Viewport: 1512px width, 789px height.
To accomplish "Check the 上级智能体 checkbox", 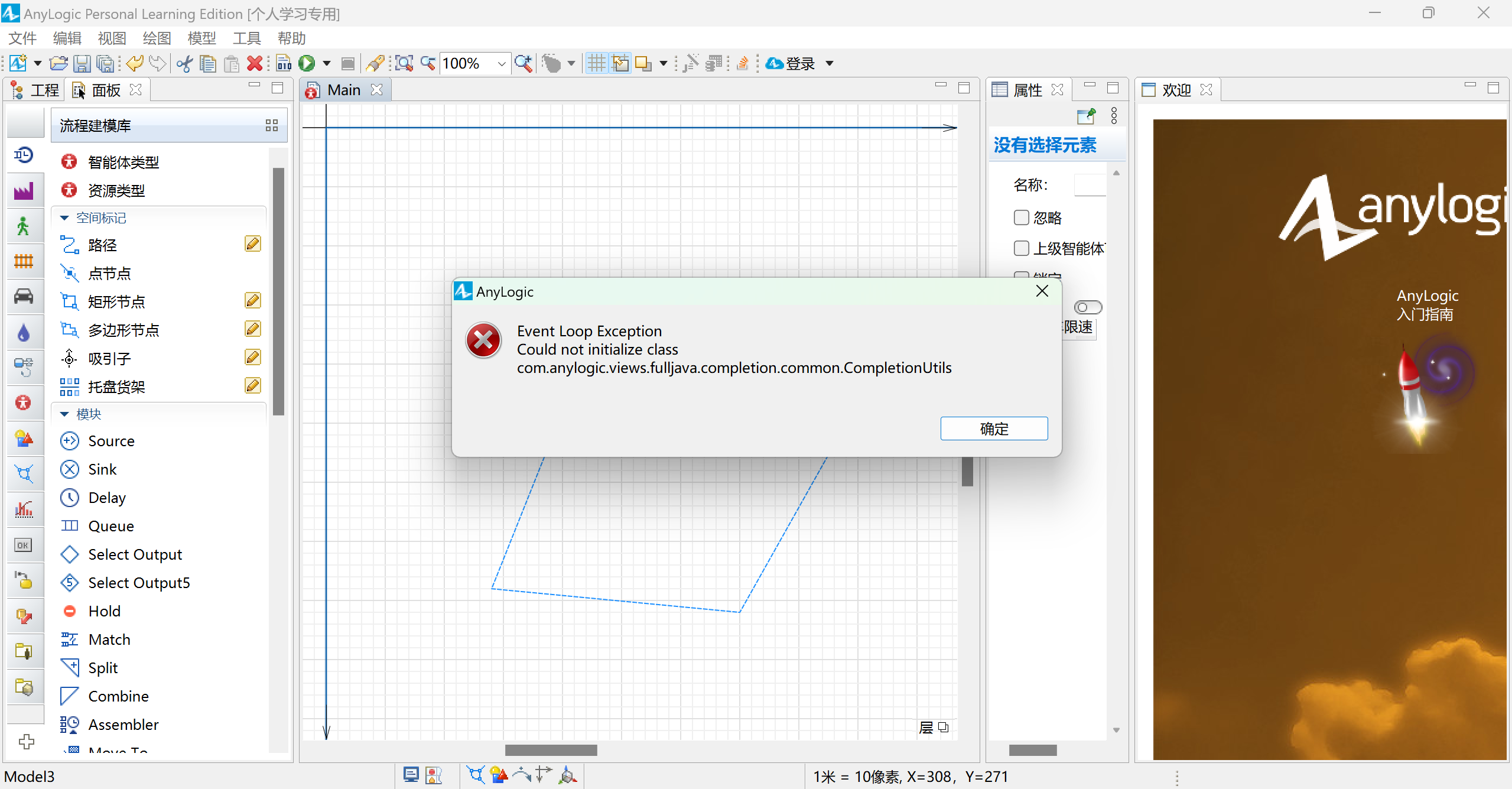I will [1021, 248].
